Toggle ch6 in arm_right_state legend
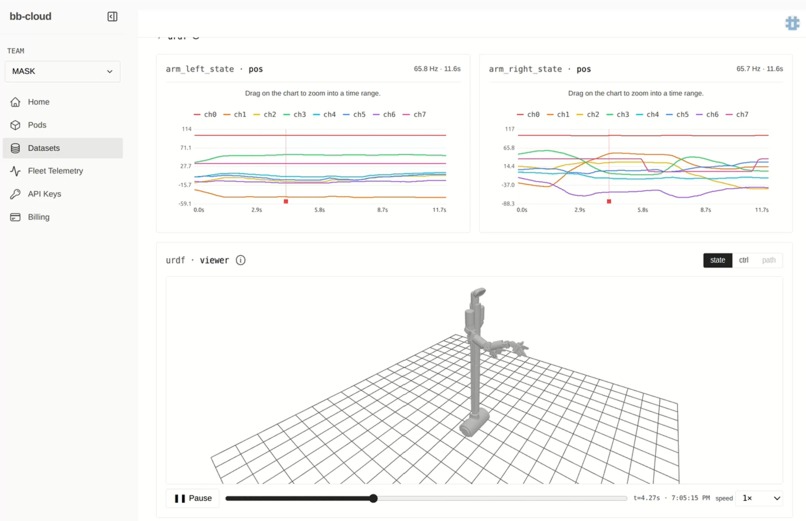Image resolution: width=806 pixels, height=521 pixels. click(707, 115)
